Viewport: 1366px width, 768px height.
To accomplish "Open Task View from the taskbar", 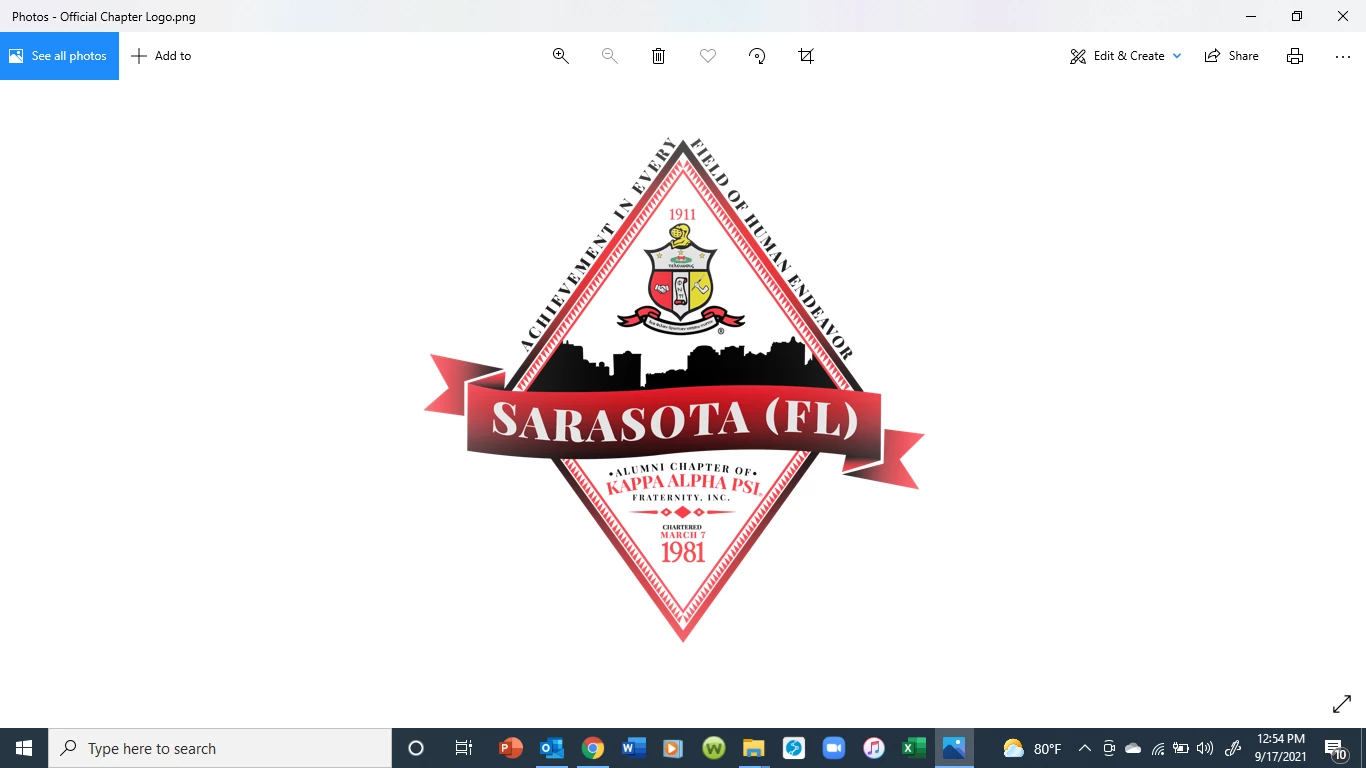I will pos(464,748).
